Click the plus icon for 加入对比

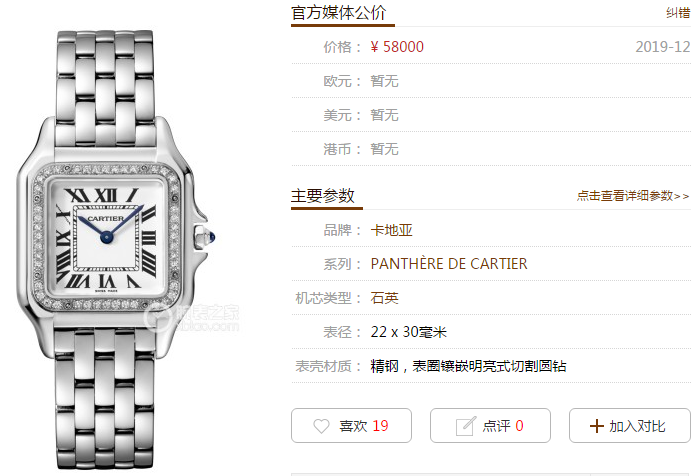point(597,426)
